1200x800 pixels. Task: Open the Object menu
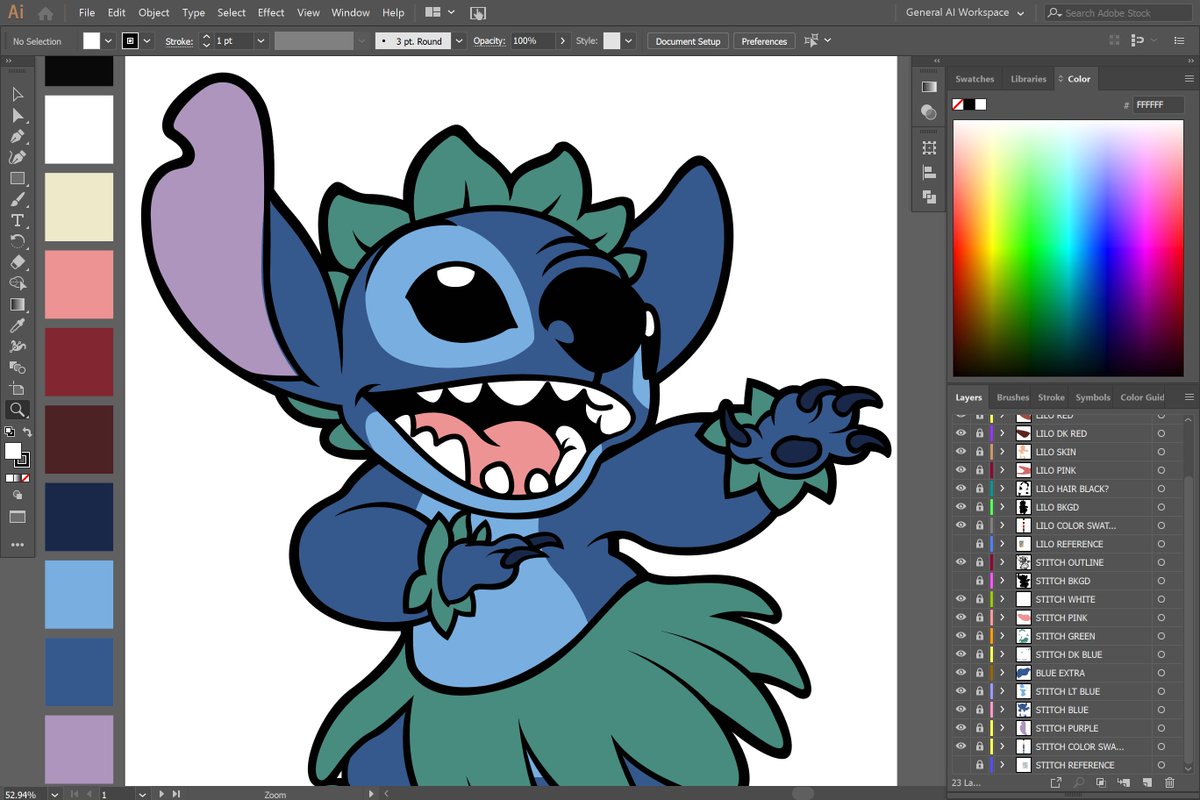(x=154, y=13)
